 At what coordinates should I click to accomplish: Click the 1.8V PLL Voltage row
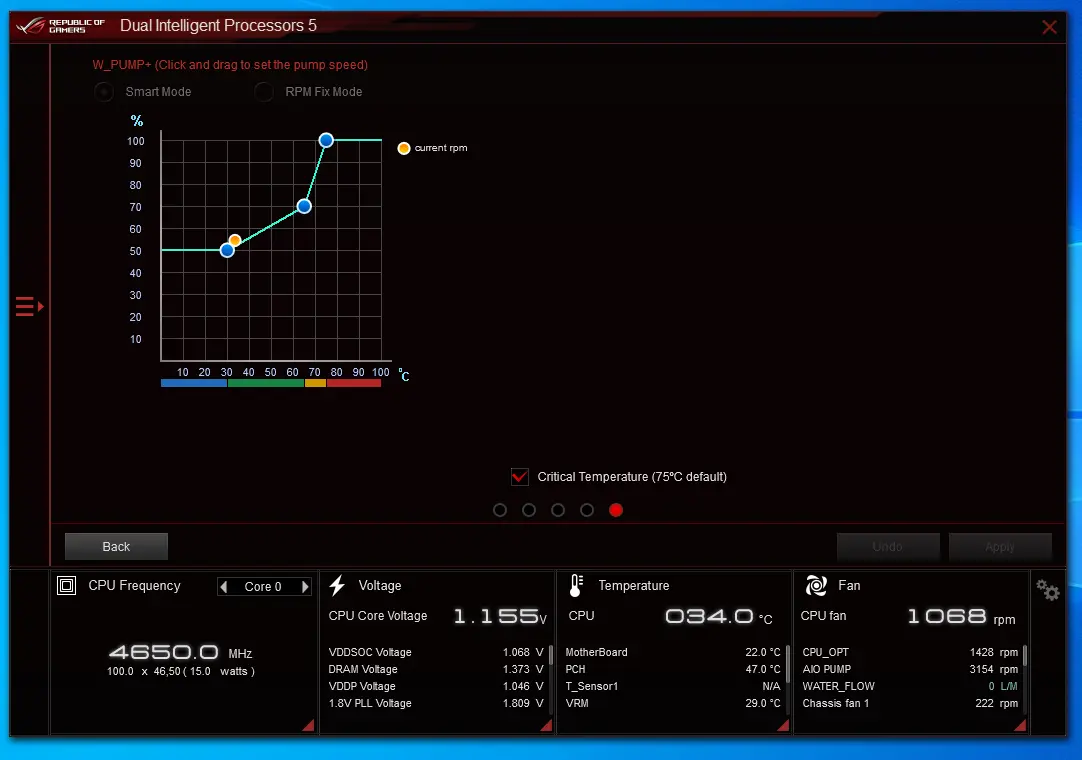(x=436, y=703)
